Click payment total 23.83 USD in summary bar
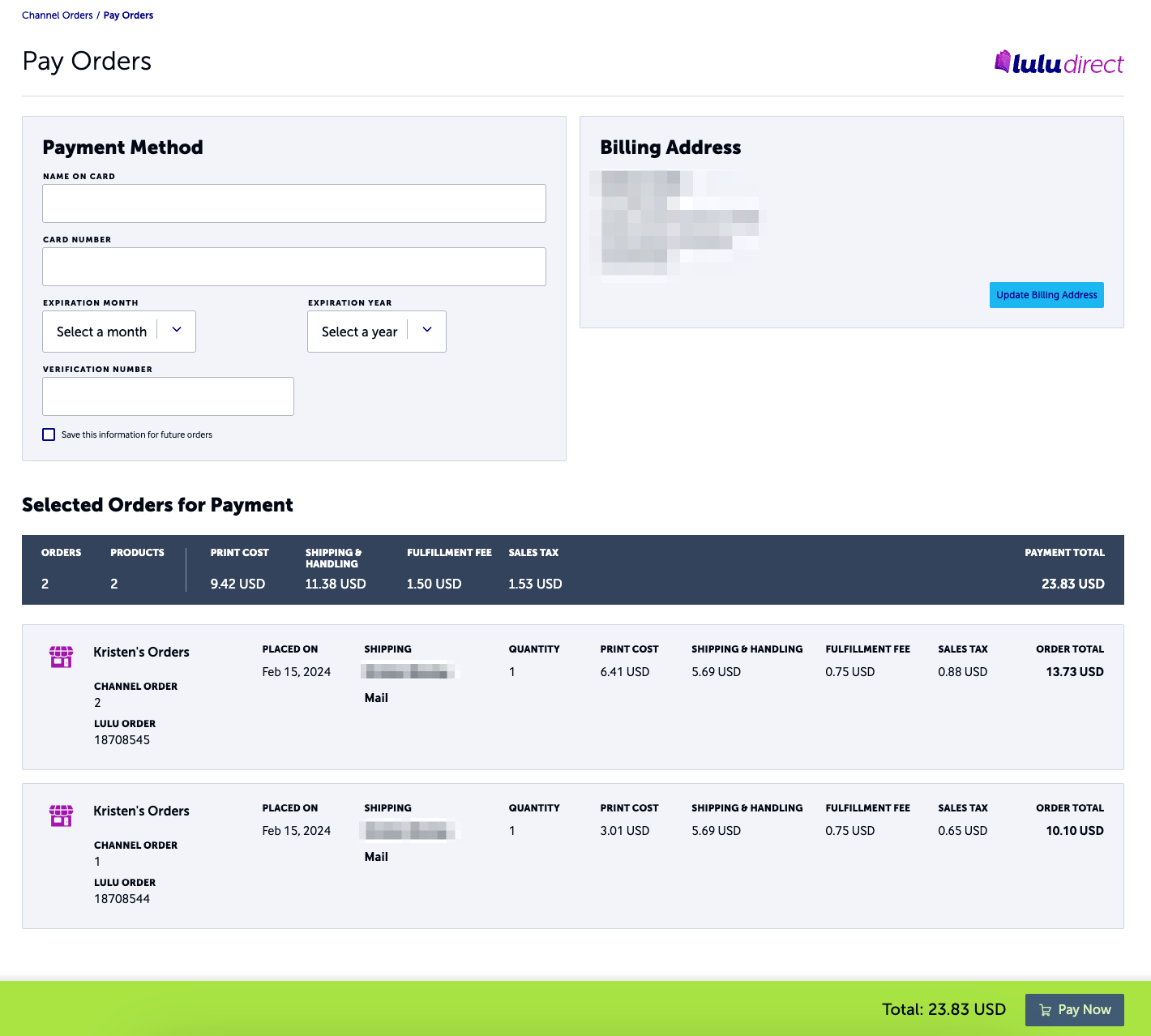Viewport: 1151px width, 1036px height. 1073,584
